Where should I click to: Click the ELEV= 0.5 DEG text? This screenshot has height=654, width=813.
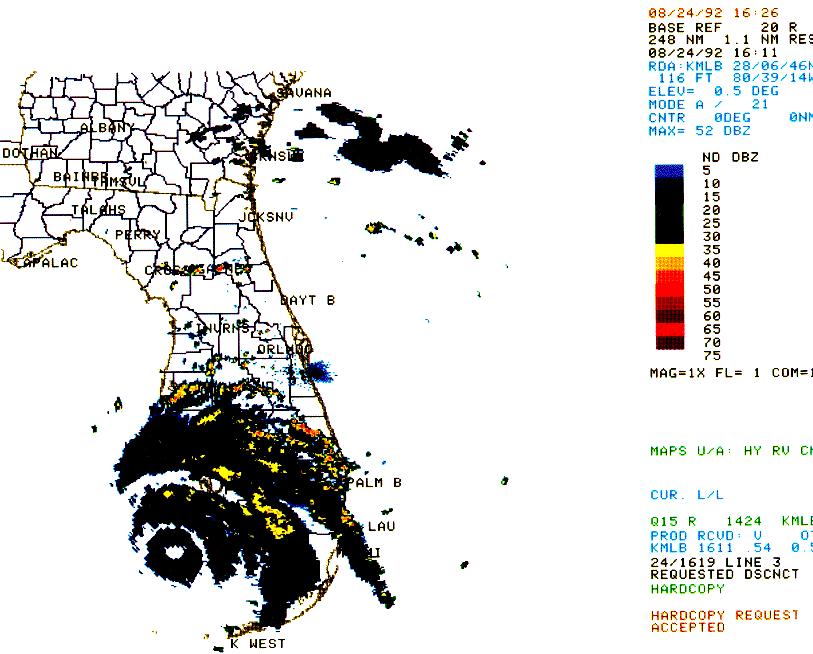pos(713,91)
